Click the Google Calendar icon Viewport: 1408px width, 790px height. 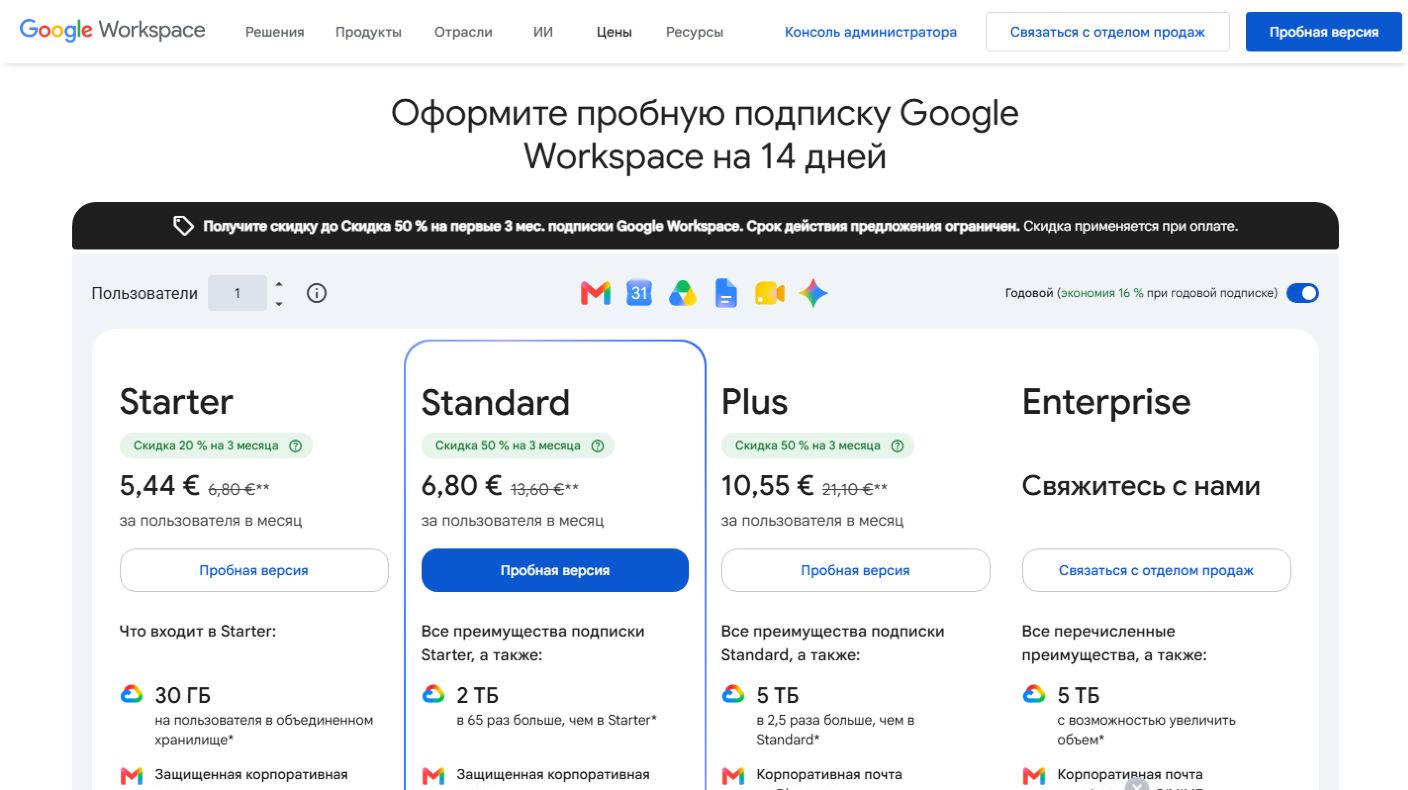(x=639, y=293)
